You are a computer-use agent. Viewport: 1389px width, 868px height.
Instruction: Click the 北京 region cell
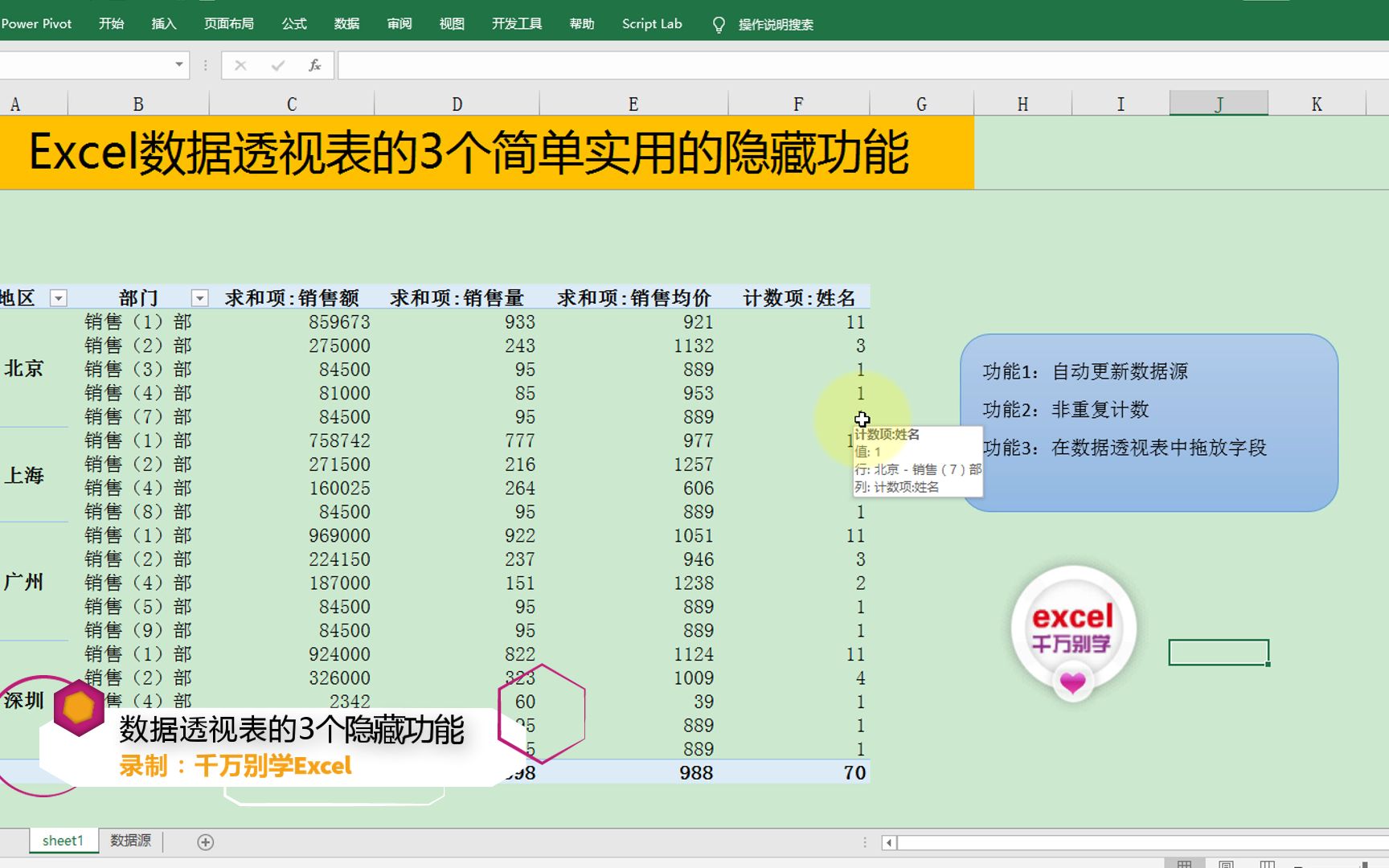tap(24, 369)
